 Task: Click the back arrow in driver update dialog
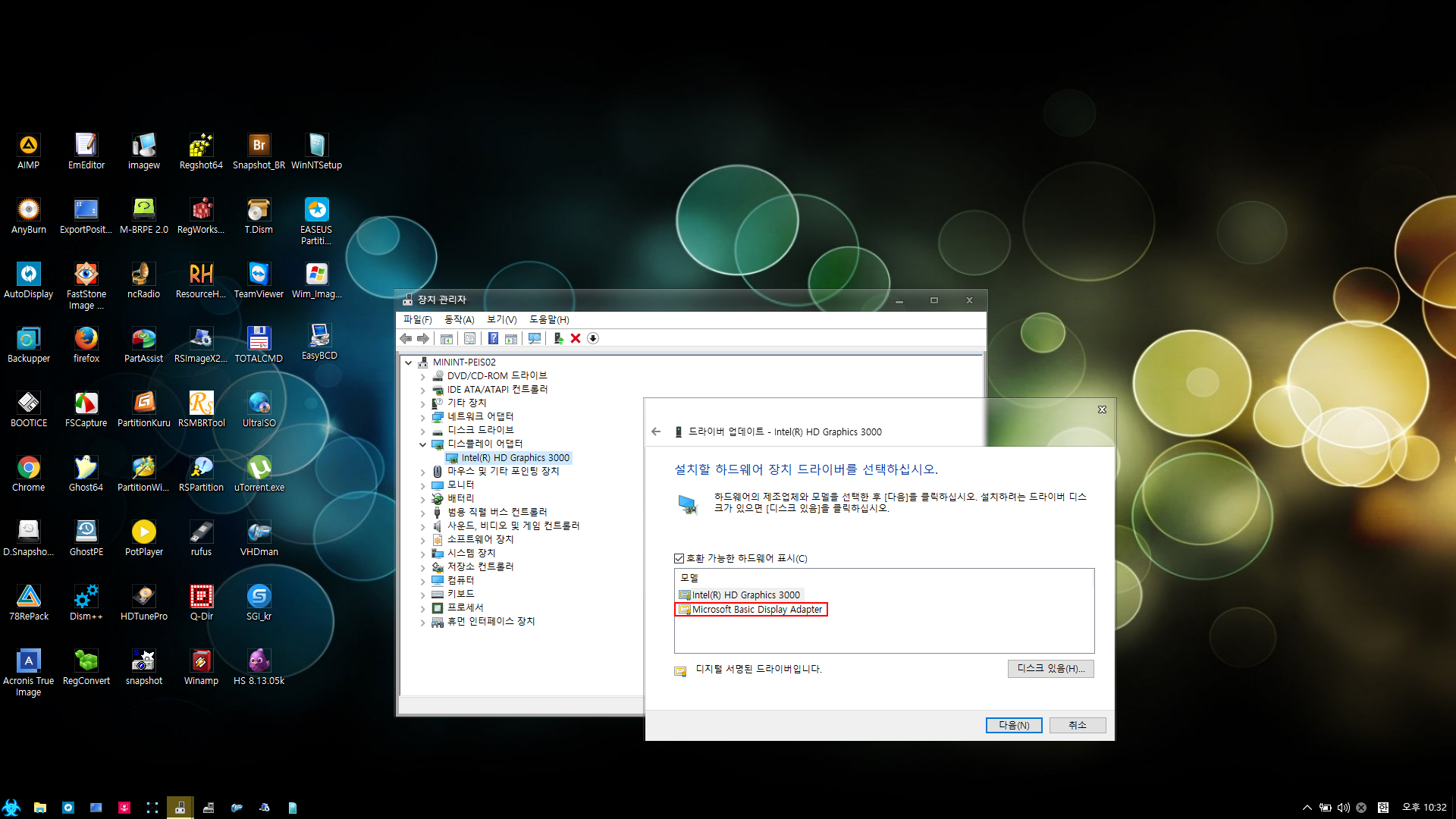(x=656, y=431)
